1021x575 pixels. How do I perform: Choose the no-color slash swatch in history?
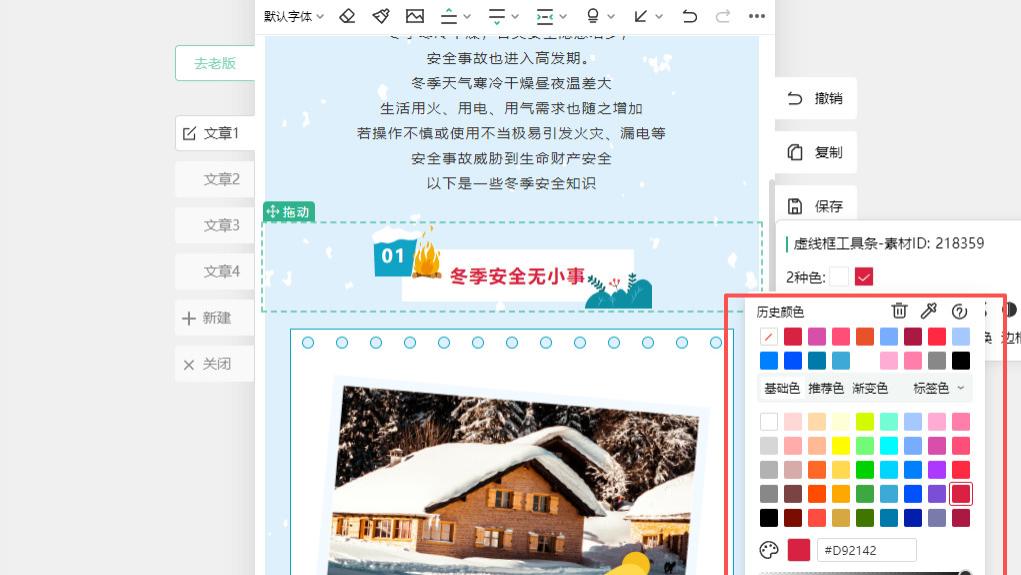click(x=769, y=337)
